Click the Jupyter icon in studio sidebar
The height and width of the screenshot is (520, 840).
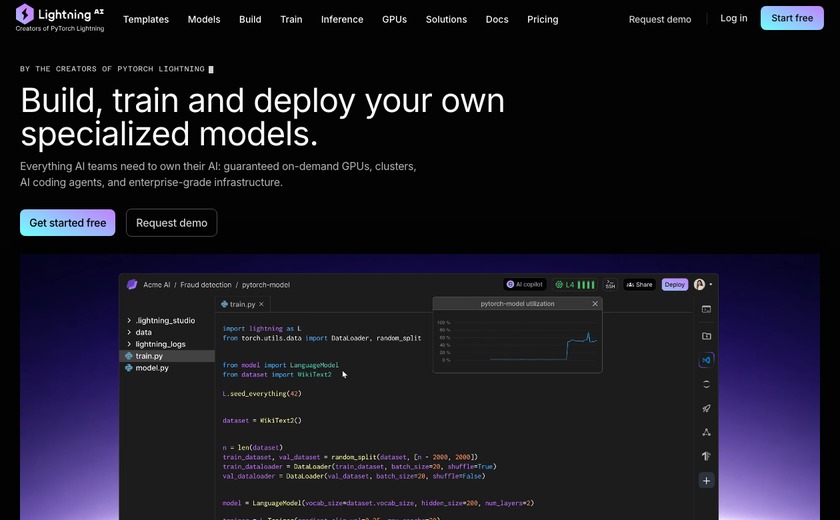coord(706,384)
